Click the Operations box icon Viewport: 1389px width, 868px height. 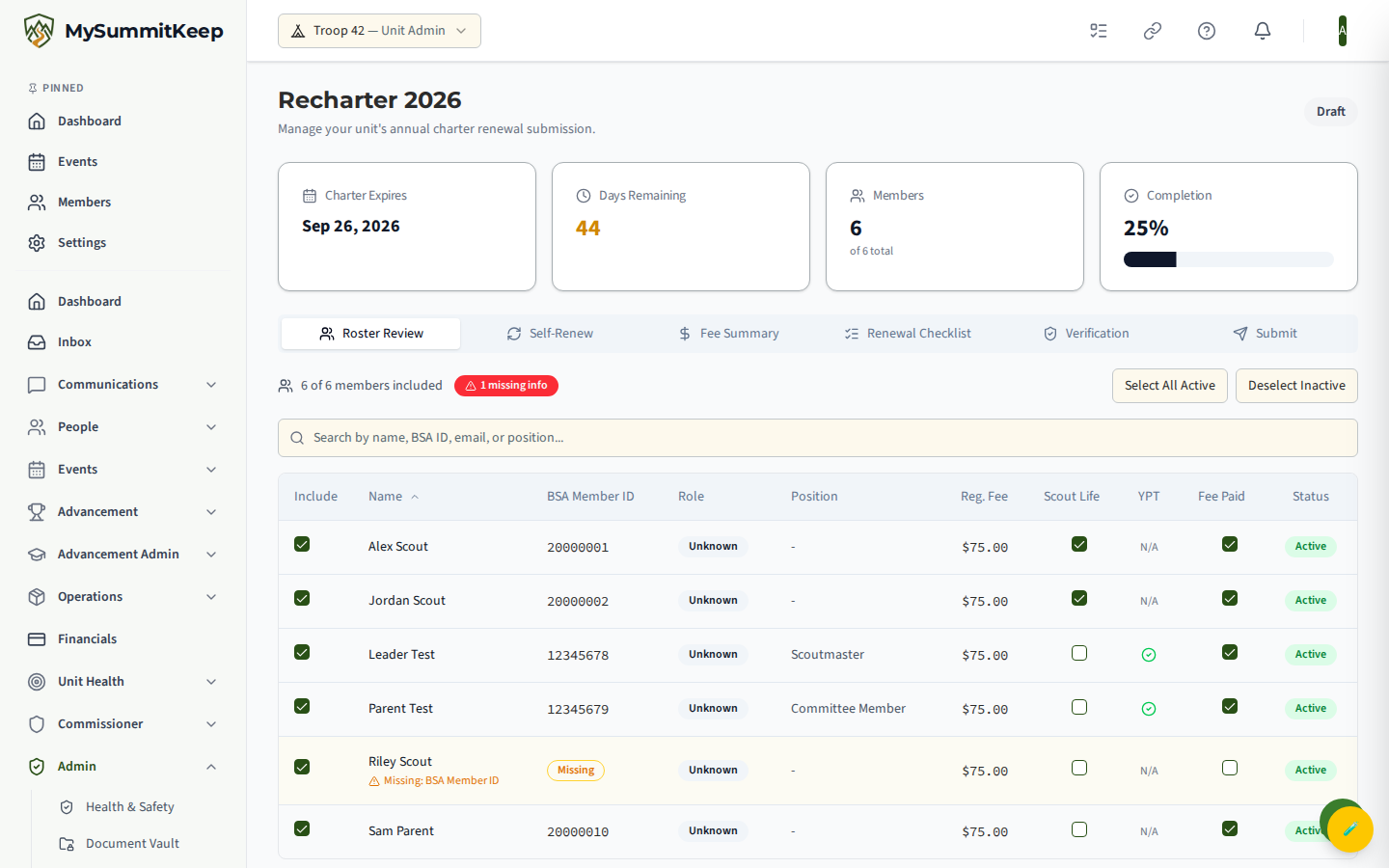point(37,596)
